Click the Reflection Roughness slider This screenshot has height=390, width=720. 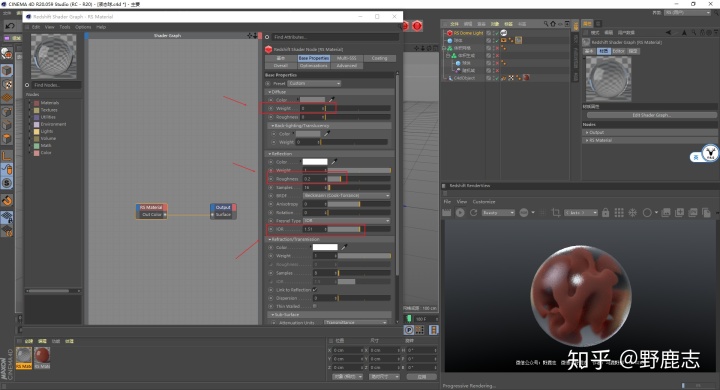(359, 179)
